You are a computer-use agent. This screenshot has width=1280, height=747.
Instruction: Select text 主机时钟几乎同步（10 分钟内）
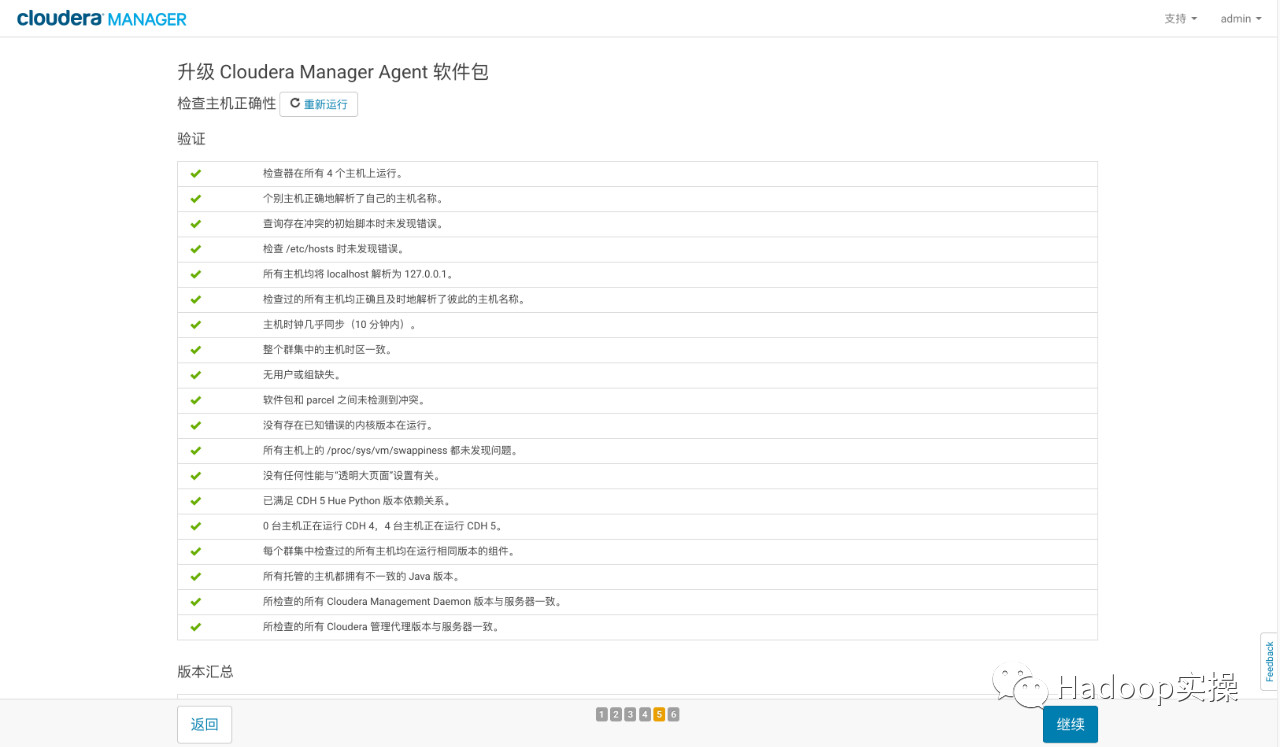pos(340,325)
